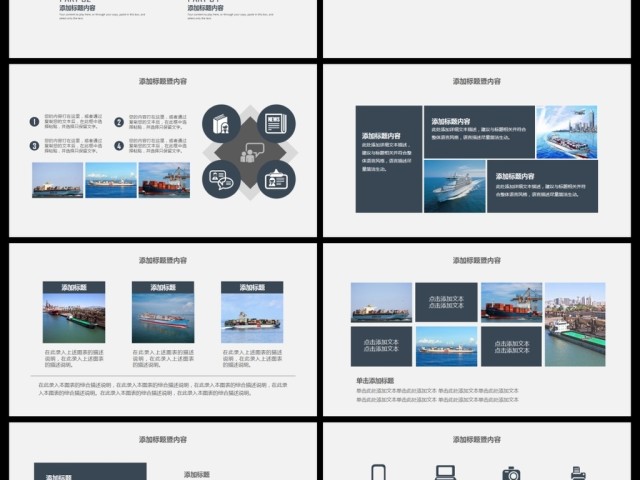
Task: Click title above the dark panel collage
Action: (477, 81)
